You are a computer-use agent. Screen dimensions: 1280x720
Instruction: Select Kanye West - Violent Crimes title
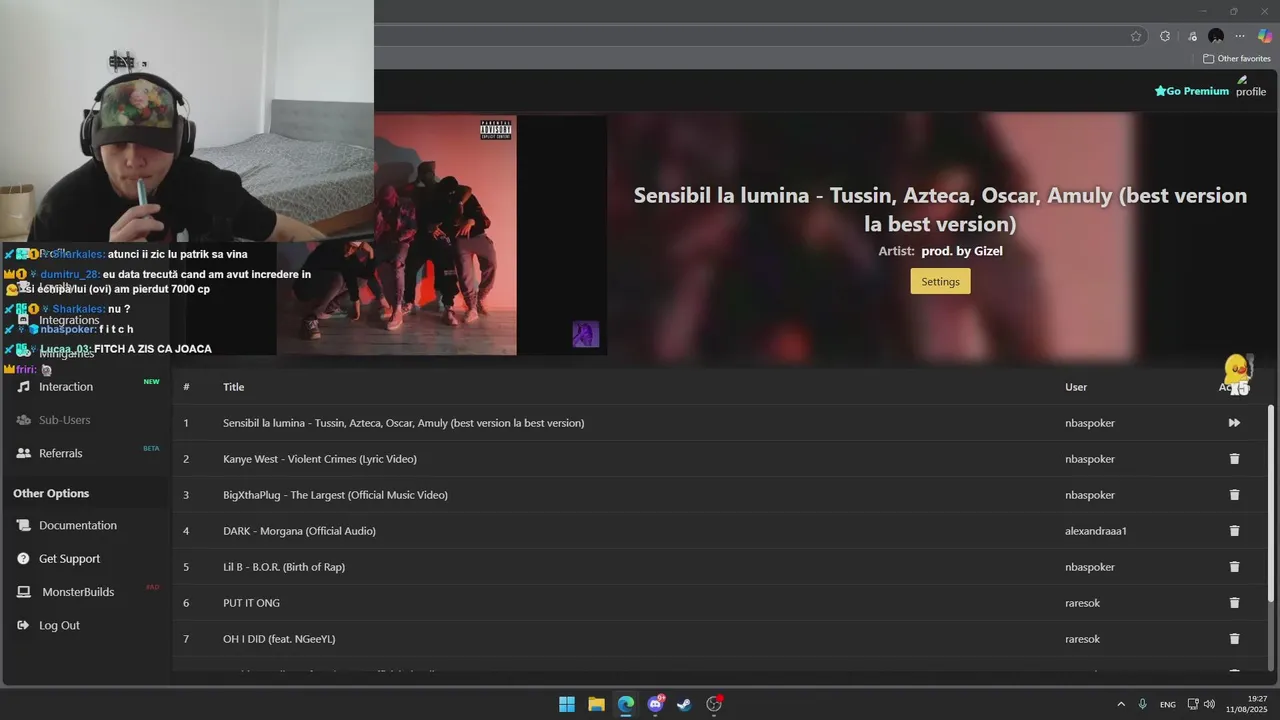point(320,459)
